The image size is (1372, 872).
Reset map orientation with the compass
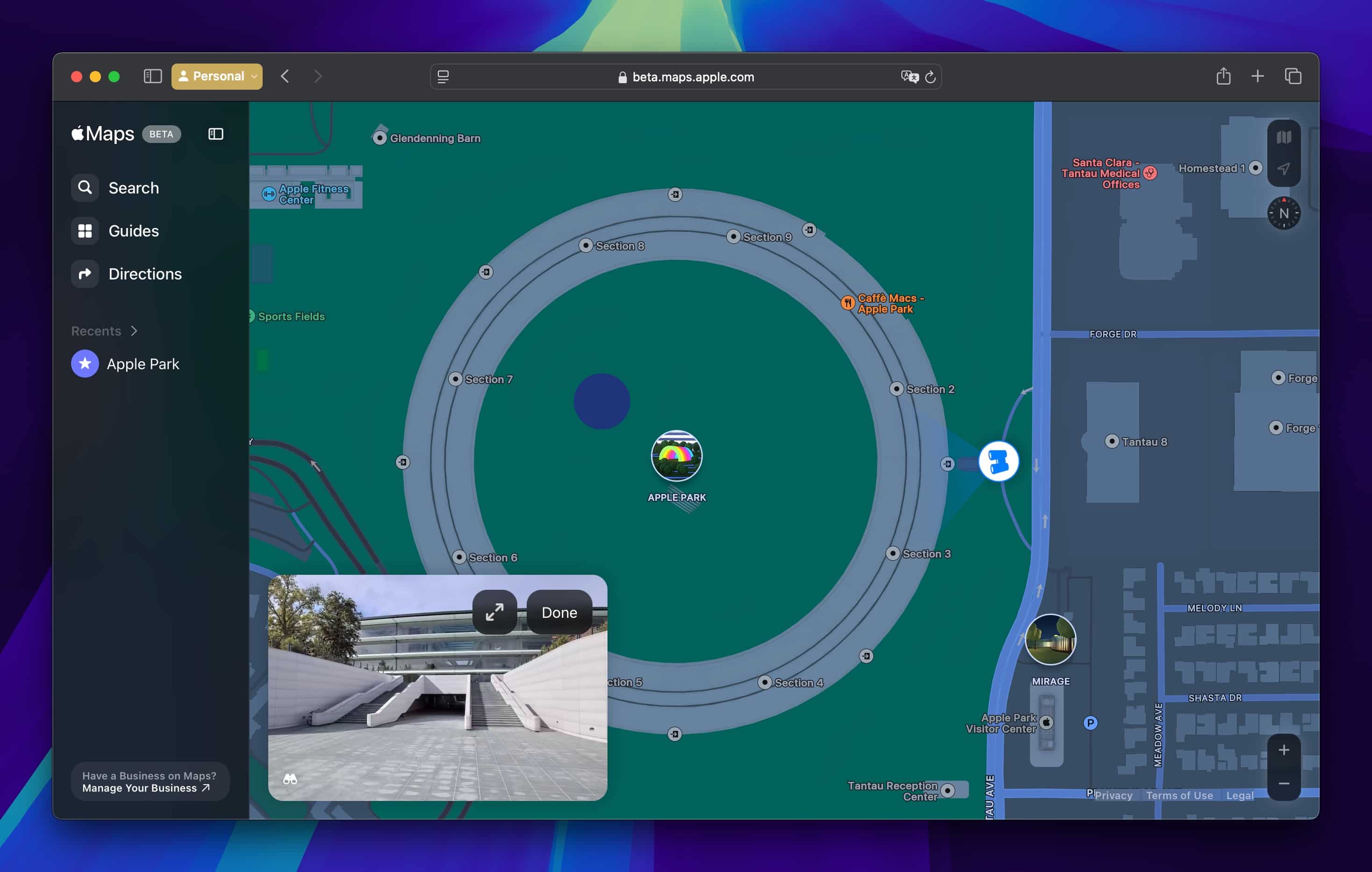click(1283, 213)
